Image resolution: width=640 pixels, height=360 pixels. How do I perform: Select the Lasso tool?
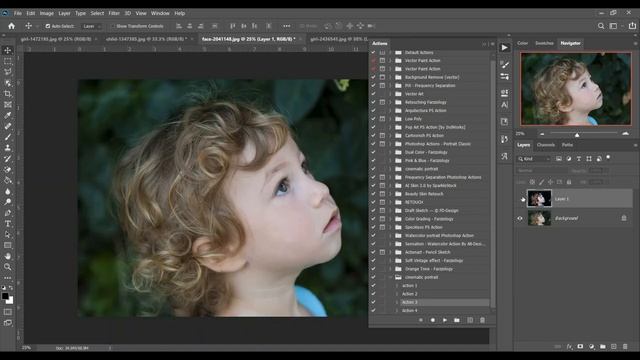8,72
